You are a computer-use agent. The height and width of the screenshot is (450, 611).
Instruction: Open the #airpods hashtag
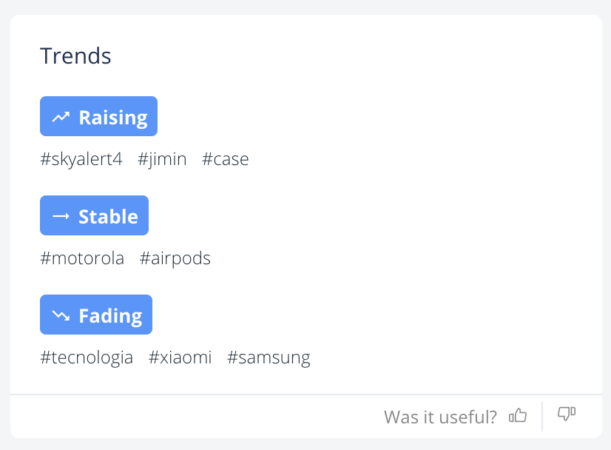[x=175, y=258]
